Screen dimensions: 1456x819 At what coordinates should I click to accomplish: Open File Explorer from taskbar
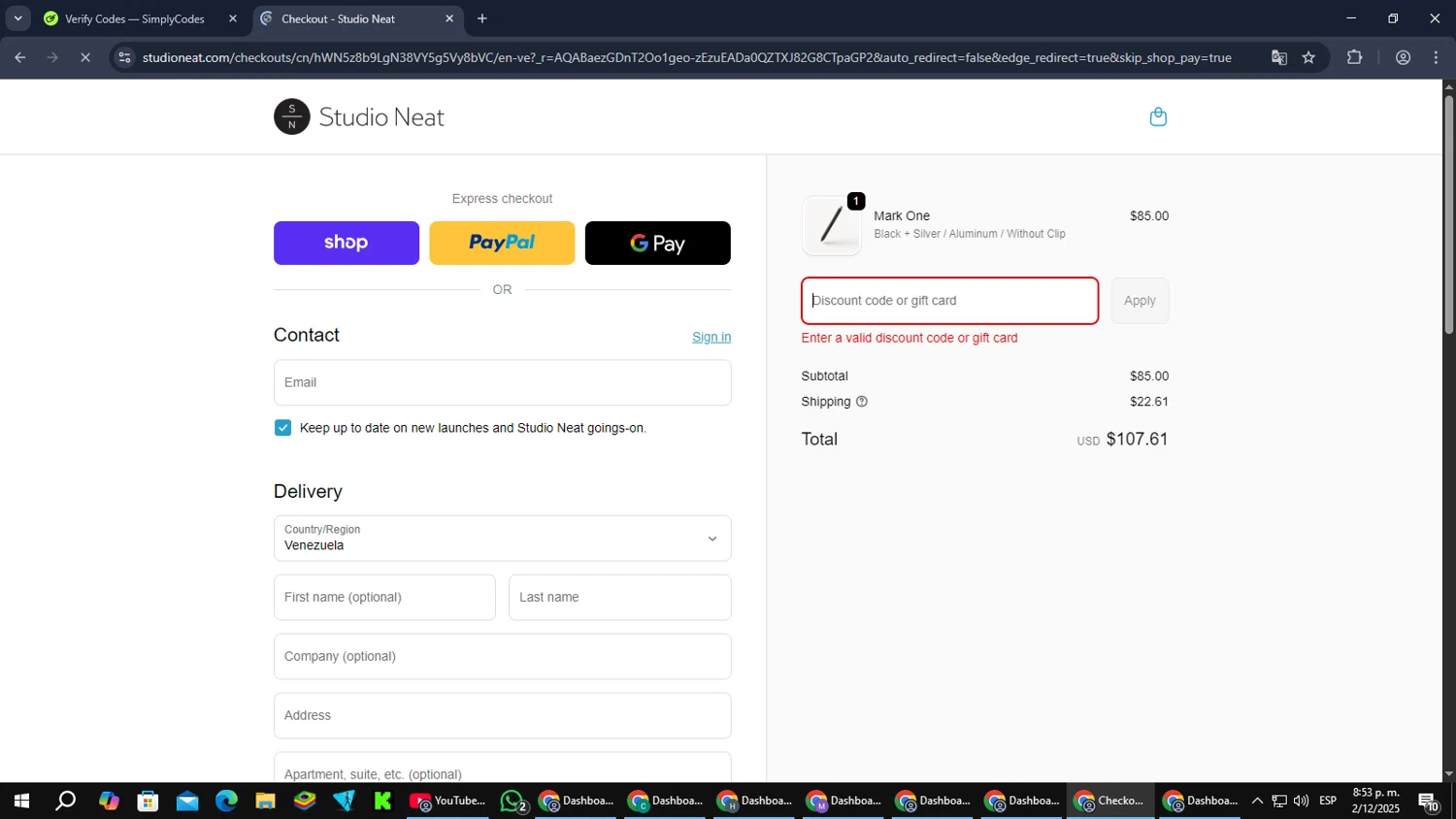click(266, 801)
